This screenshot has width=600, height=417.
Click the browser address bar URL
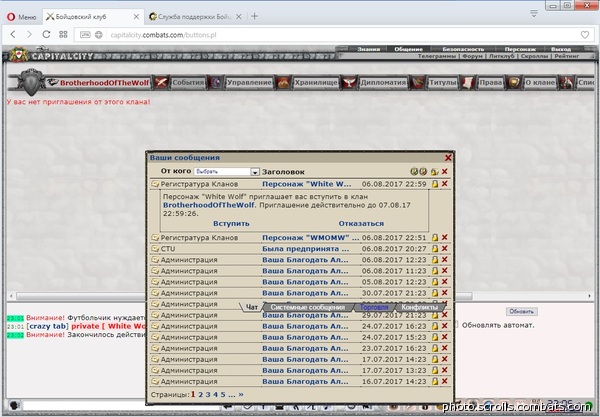point(163,35)
